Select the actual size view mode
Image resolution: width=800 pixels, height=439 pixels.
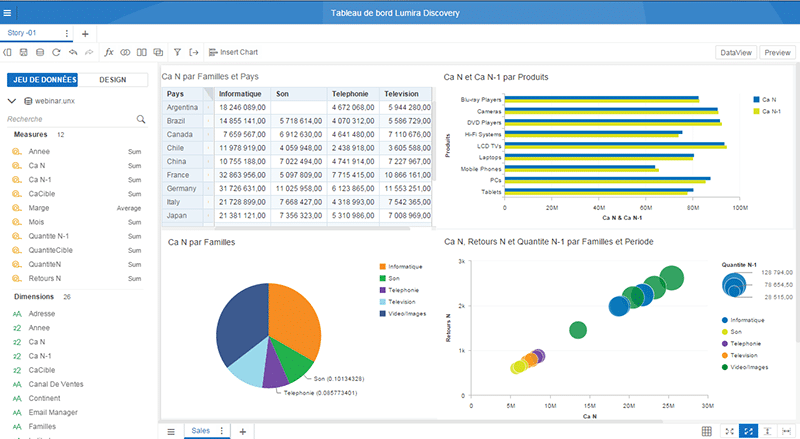[730, 431]
